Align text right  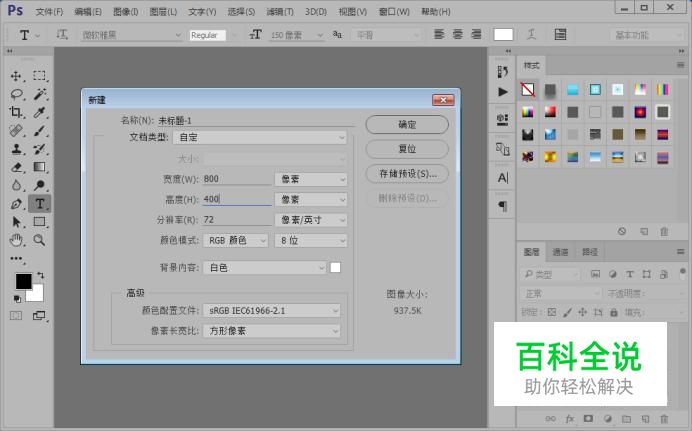point(476,34)
